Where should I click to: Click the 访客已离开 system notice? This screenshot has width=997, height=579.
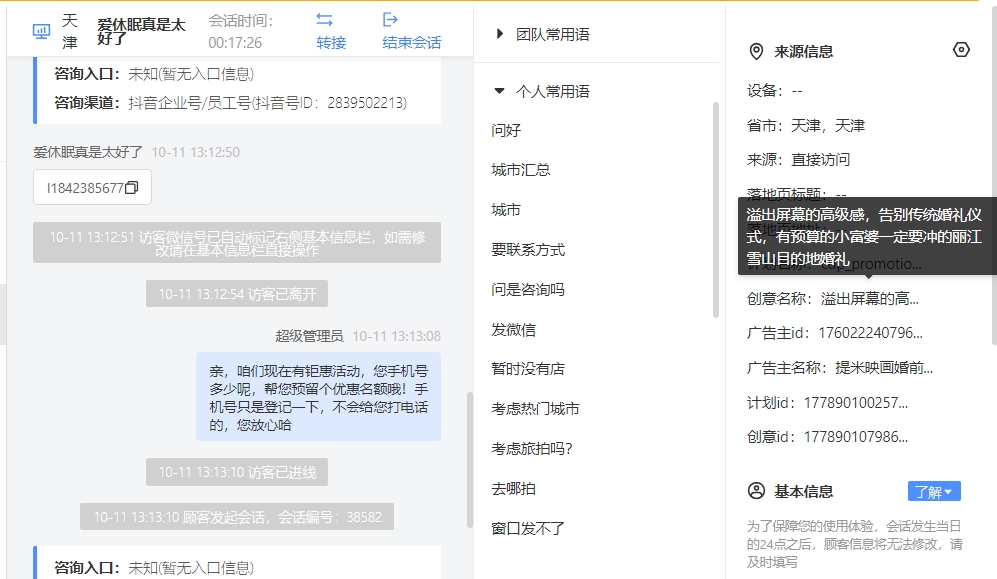237,294
